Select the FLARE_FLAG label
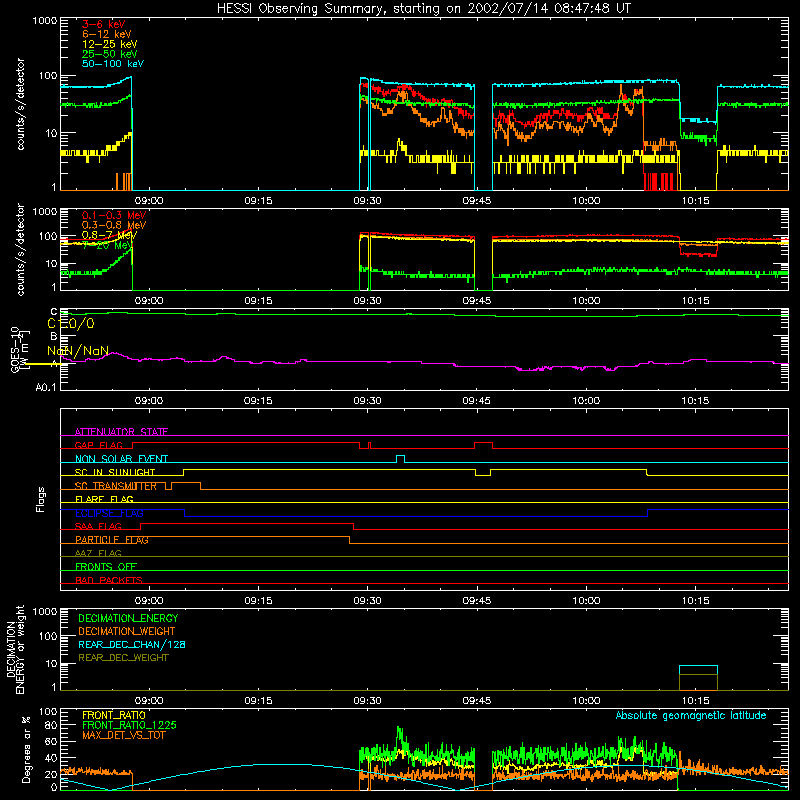This screenshot has width=800, height=800. click(x=104, y=499)
